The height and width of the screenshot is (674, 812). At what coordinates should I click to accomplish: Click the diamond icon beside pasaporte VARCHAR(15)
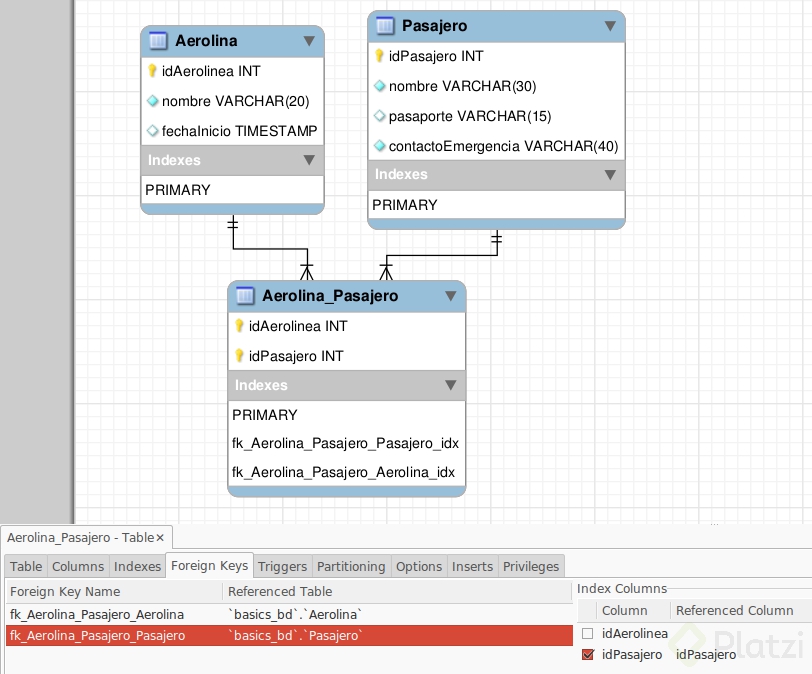tap(380, 116)
